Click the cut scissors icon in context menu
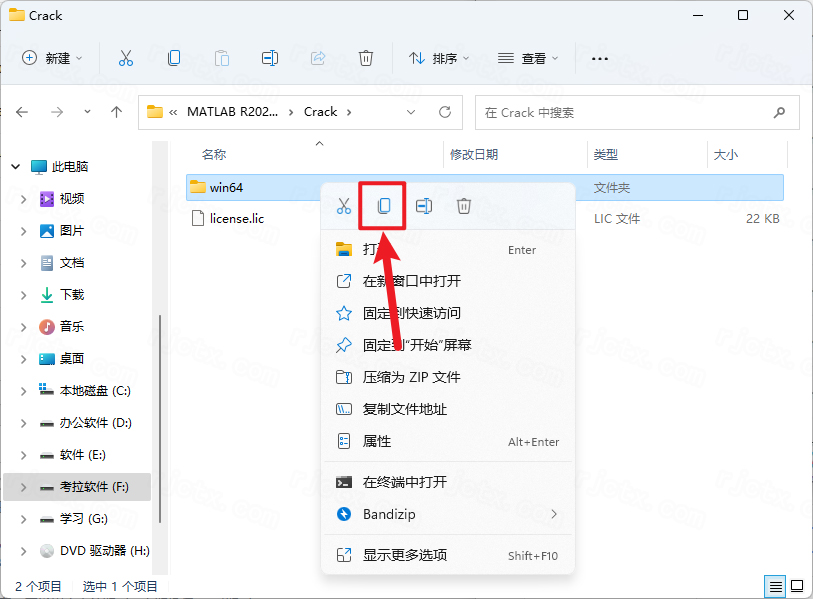The width and height of the screenshot is (813, 599). click(344, 206)
